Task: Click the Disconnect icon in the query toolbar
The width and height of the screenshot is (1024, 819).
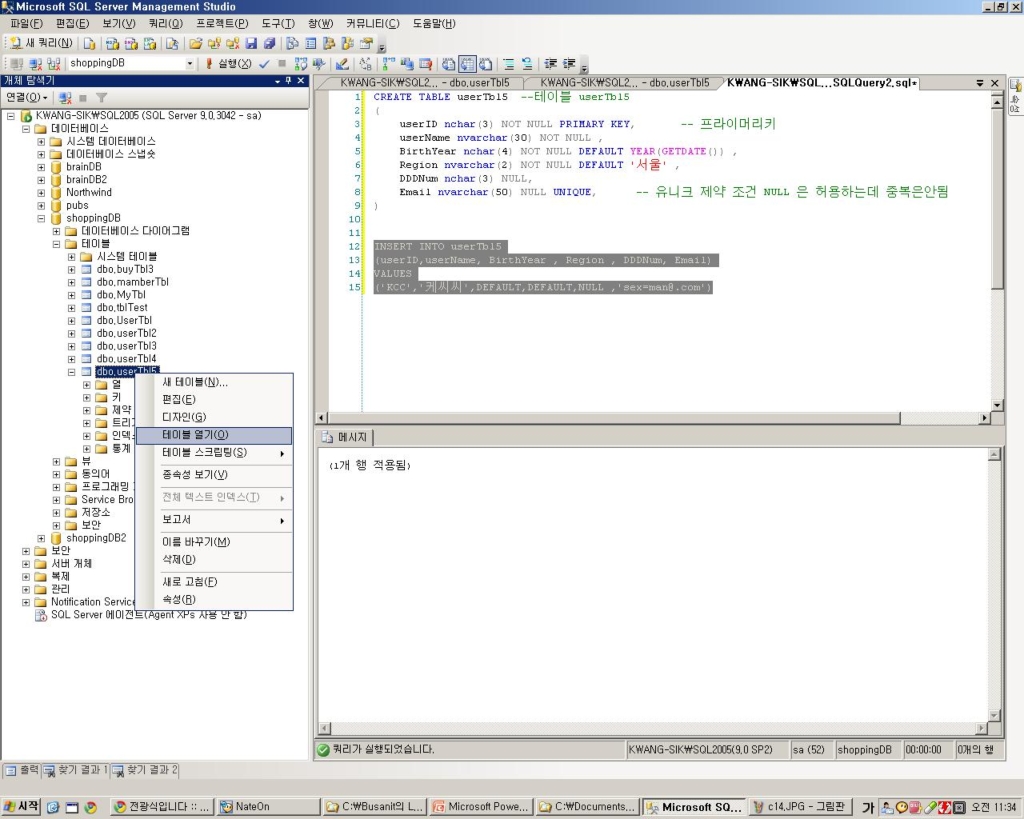Action: [36, 63]
